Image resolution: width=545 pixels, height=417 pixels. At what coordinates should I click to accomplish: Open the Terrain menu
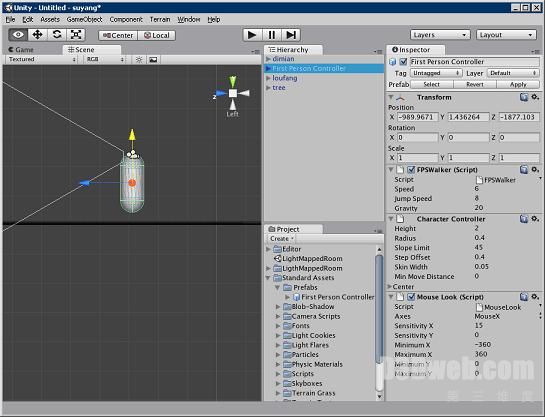click(x=160, y=19)
